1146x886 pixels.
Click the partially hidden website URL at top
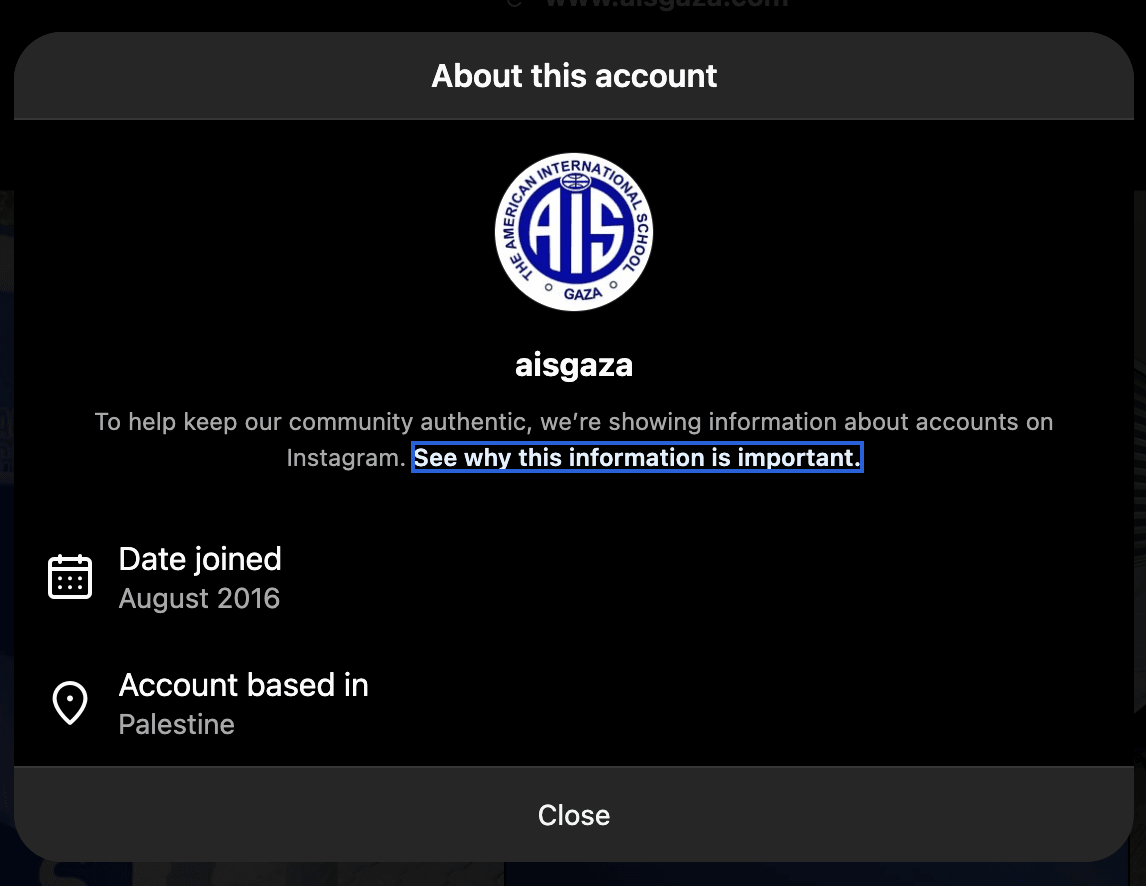point(665,4)
